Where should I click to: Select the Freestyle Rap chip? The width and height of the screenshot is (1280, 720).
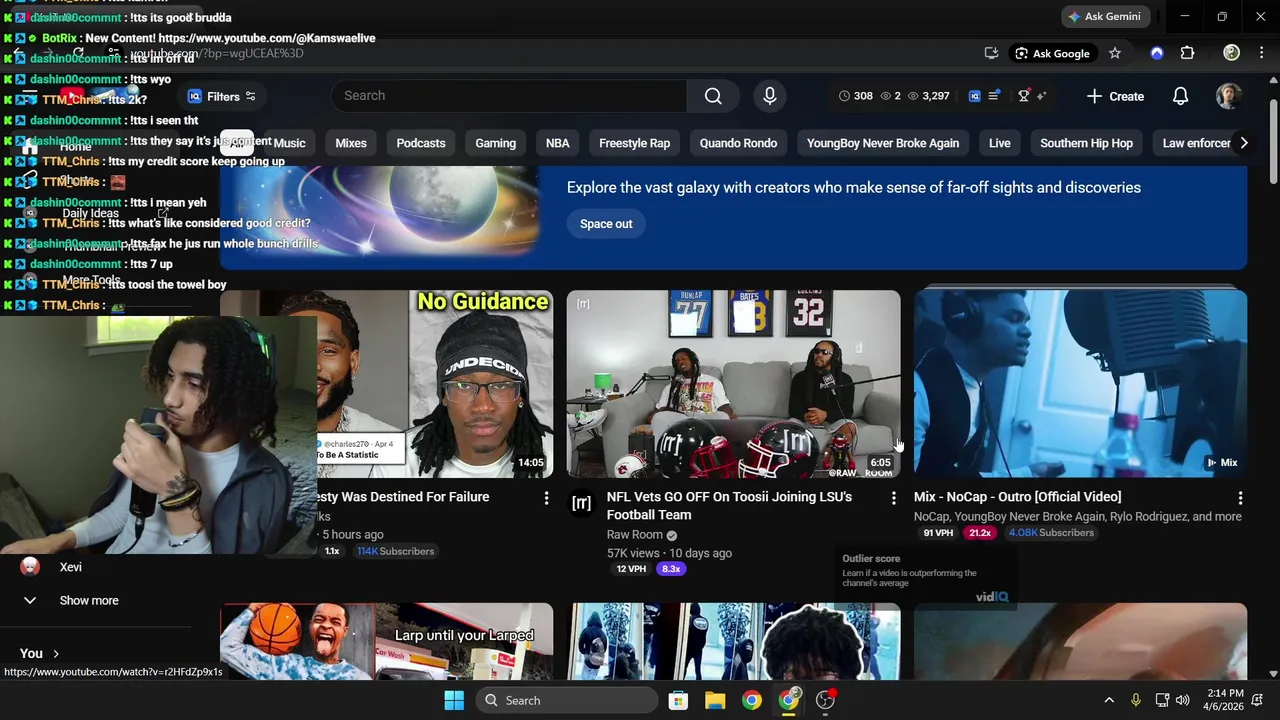click(634, 143)
